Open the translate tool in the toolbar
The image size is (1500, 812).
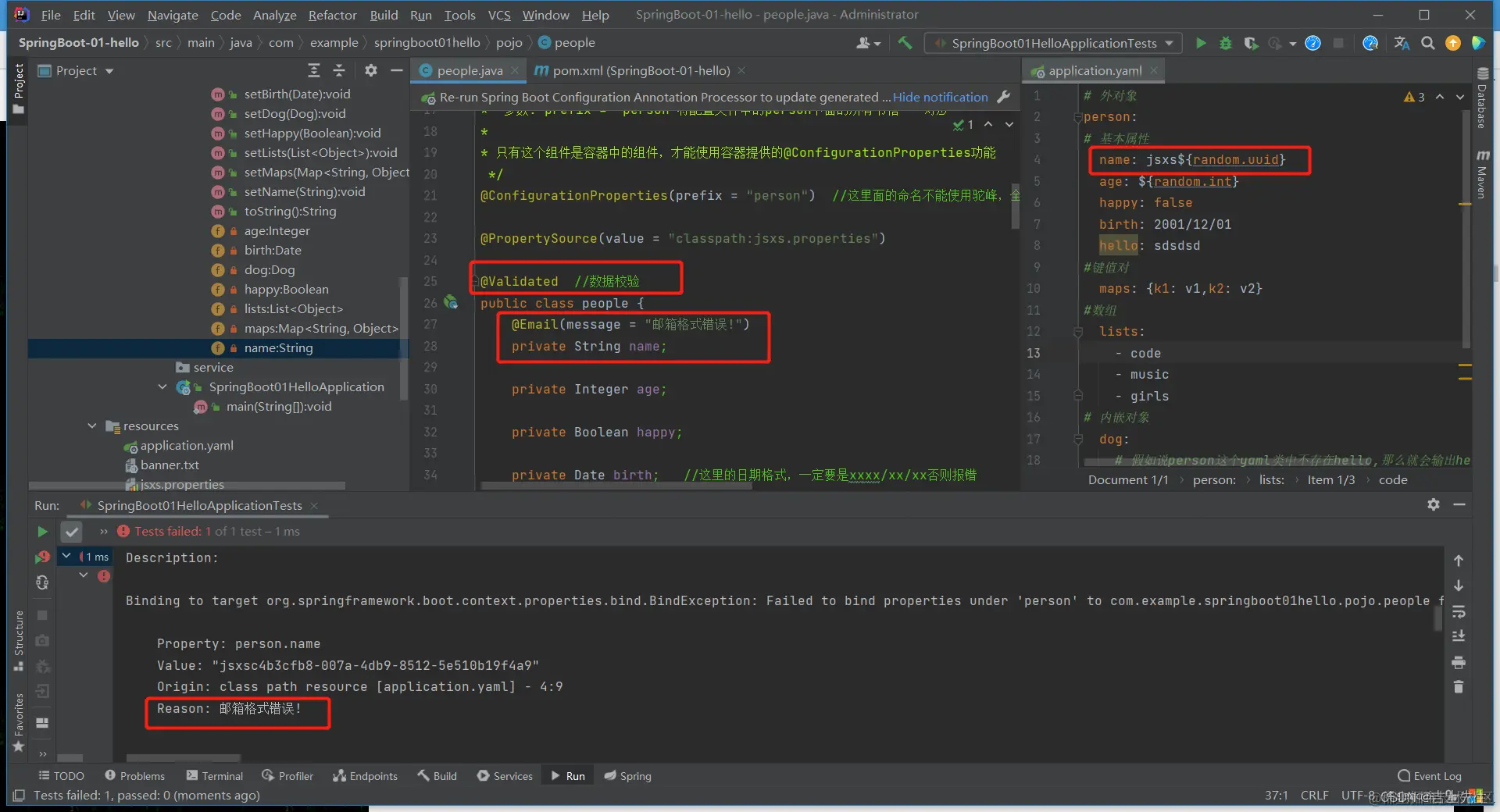(x=1402, y=43)
